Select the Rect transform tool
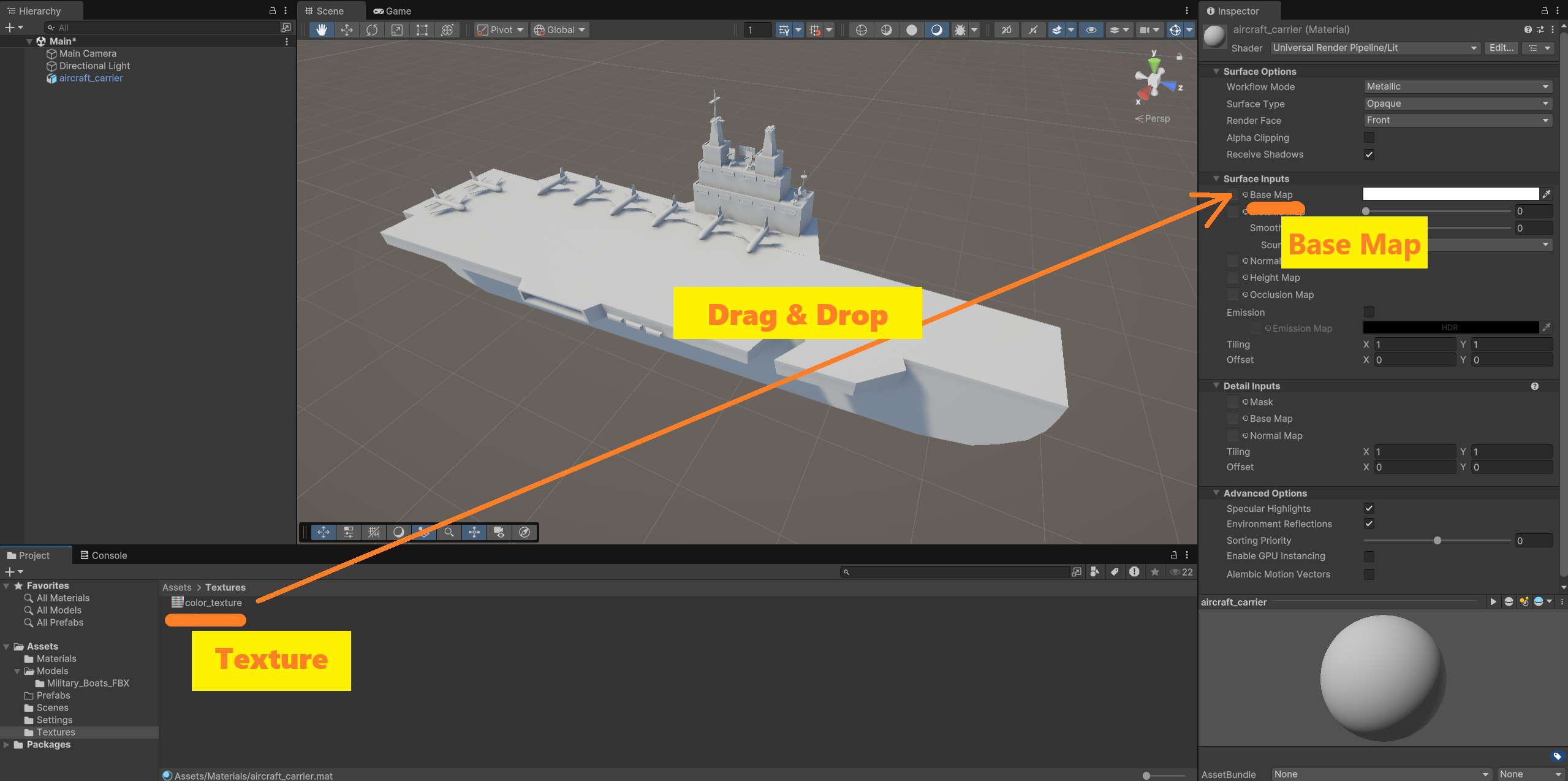The image size is (1568, 781). coord(422,29)
